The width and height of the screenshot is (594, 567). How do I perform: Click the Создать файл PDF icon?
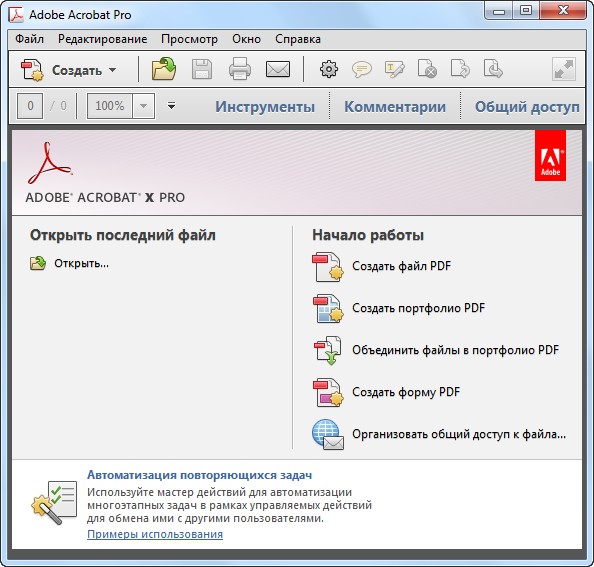click(328, 267)
